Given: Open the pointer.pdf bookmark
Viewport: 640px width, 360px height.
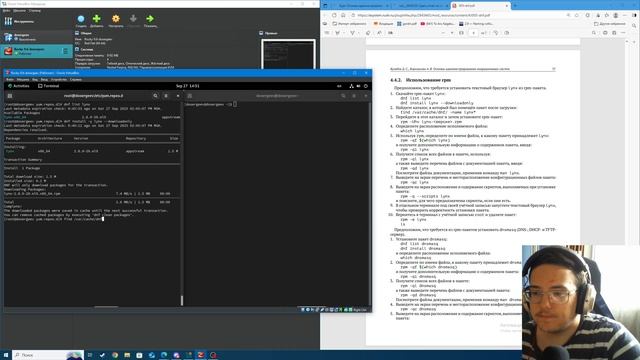Looking at the screenshot, I should pos(407,24).
